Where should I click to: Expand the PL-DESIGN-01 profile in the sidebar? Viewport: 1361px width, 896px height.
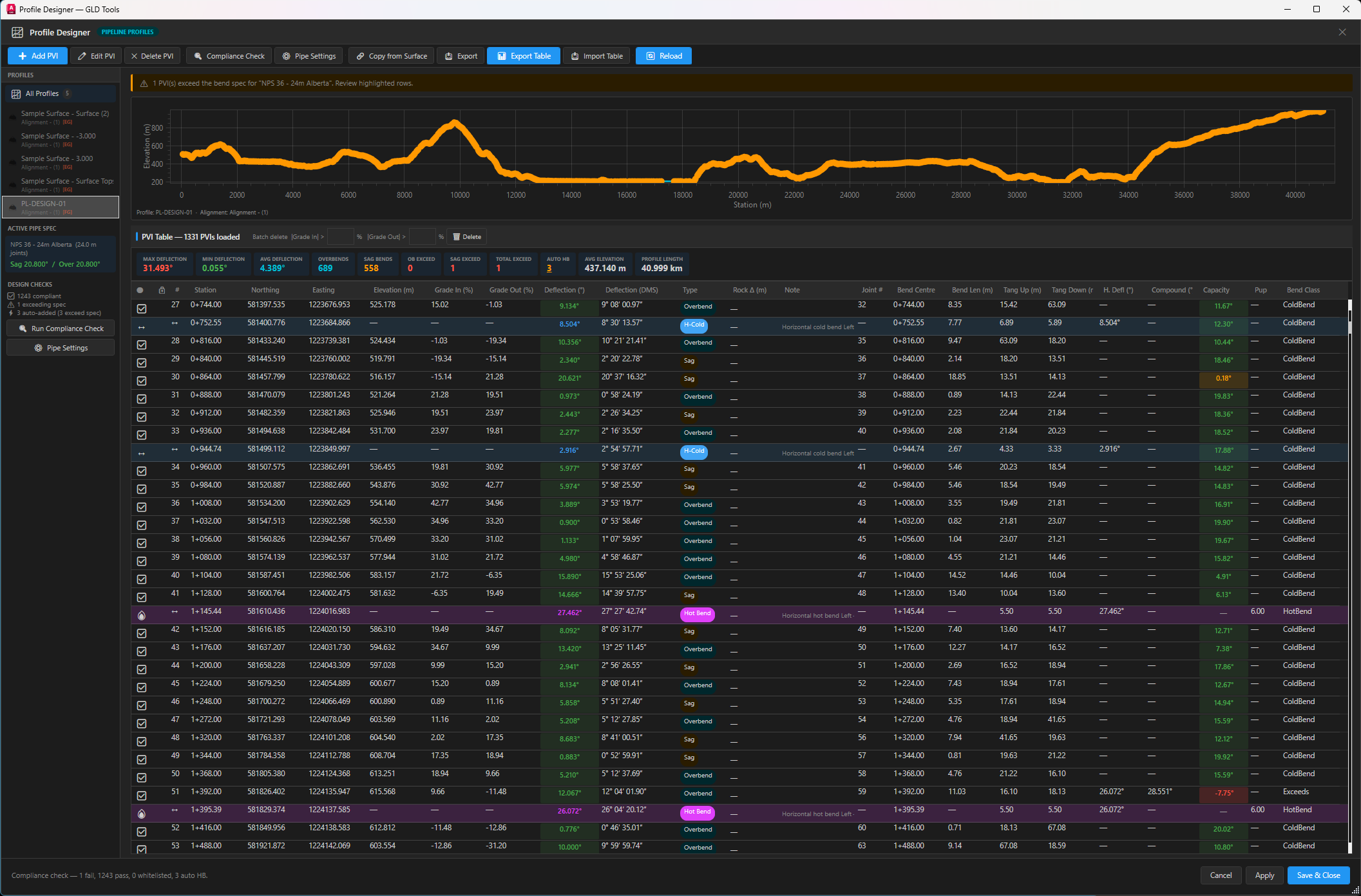[12, 207]
